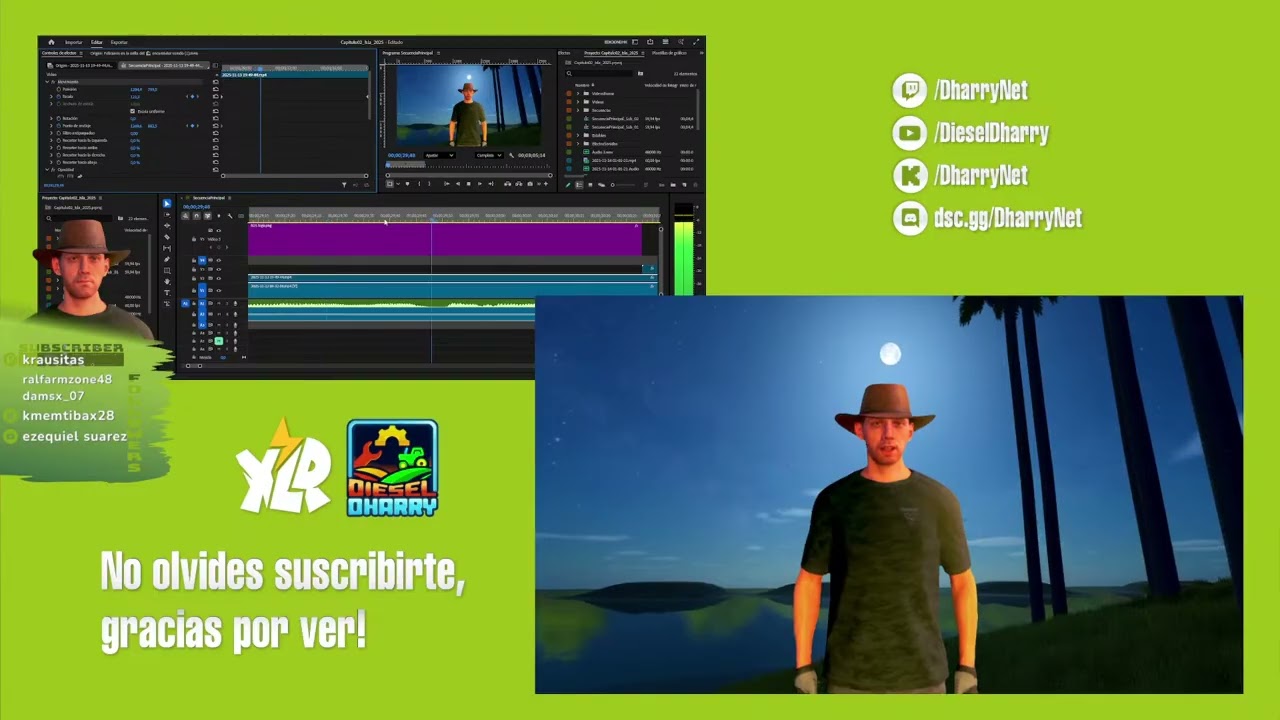Click Go to In point in Program monitor
This screenshot has height=720, width=1280.
tap(447, 184)
